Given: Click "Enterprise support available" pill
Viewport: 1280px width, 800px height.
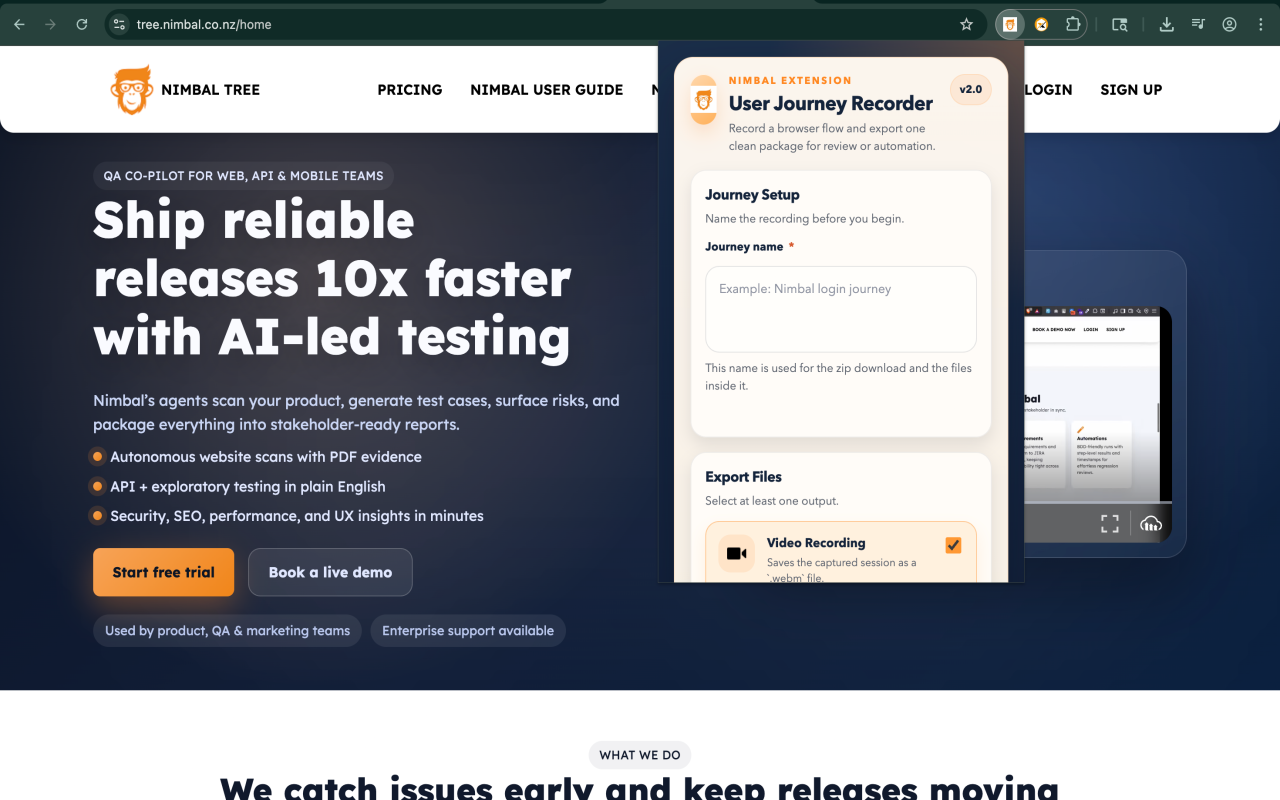Looking at the screenshot, I should point(468,631).
